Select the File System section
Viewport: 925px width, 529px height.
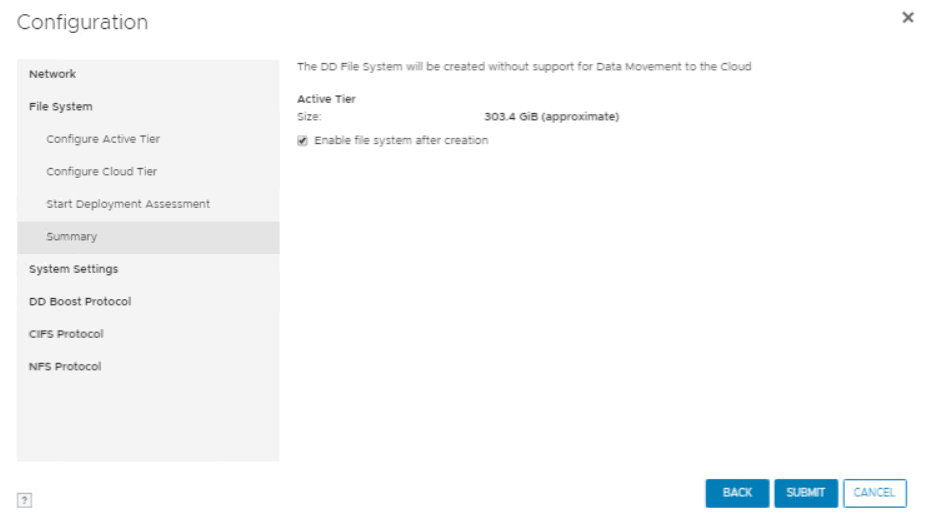coord(61,107)
